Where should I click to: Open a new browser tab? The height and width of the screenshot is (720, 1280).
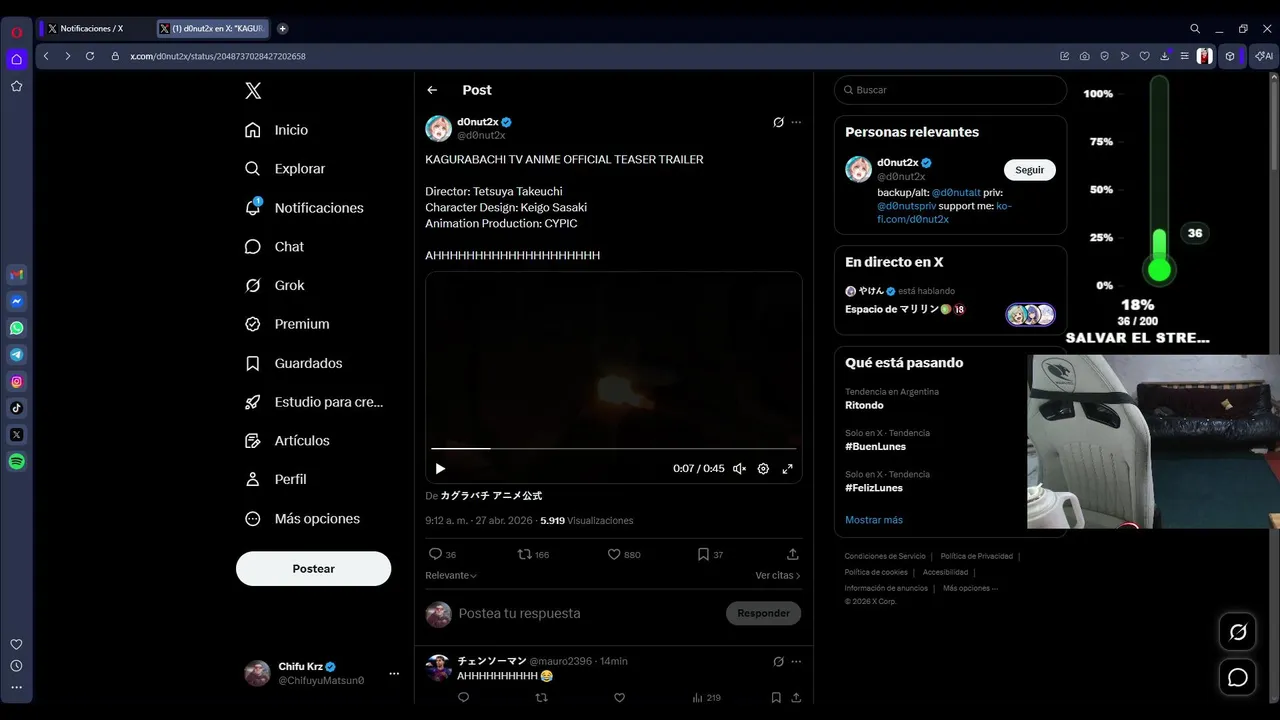tap(282, 29)
